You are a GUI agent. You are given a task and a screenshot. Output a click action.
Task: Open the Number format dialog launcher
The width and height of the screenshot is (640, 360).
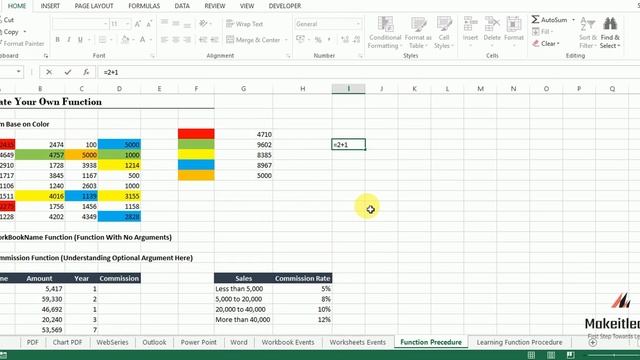pos(360,56)
